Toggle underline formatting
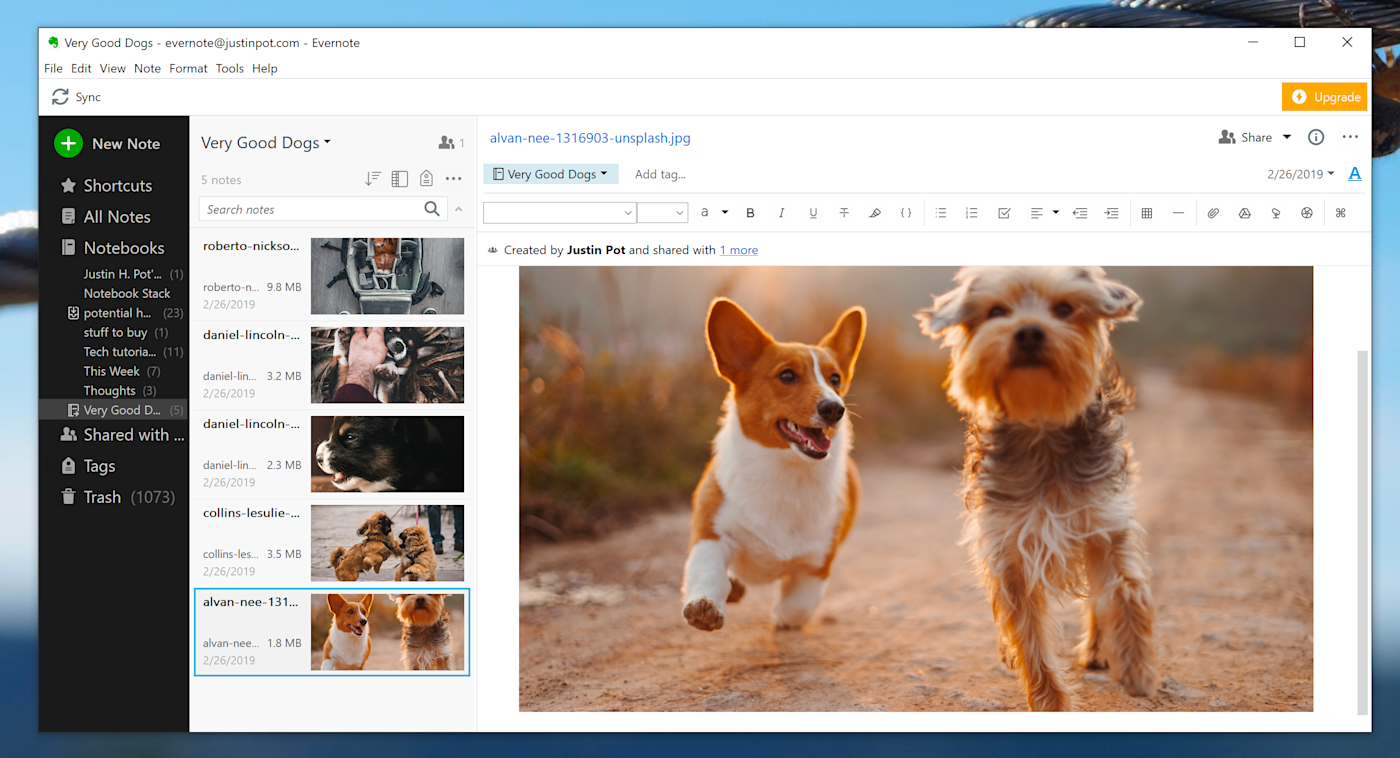Screen dimensions: 1400x758 [813, 213]
